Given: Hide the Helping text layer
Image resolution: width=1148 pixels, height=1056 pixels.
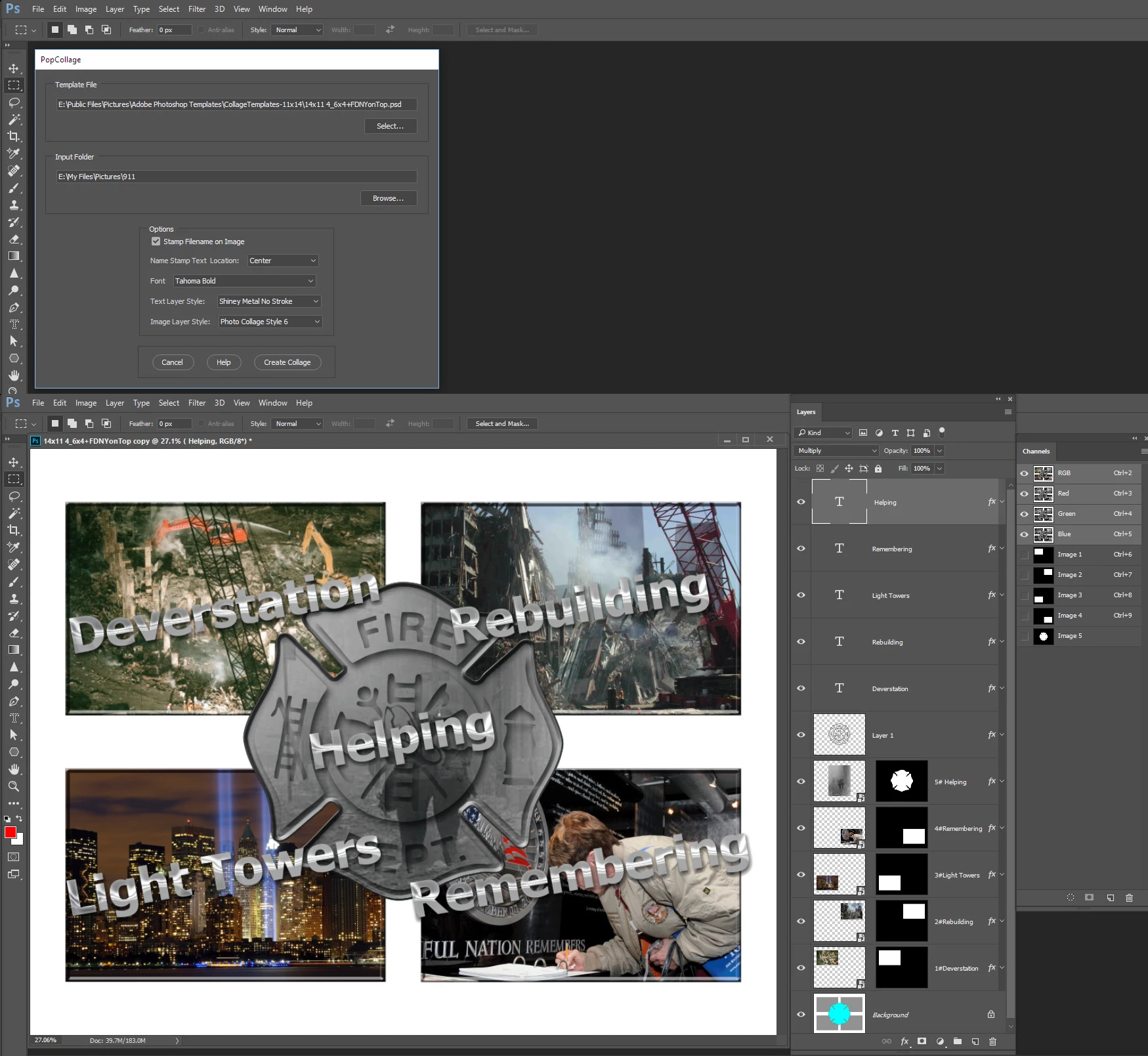Looking at the screenshot, I should coord(801,502).
